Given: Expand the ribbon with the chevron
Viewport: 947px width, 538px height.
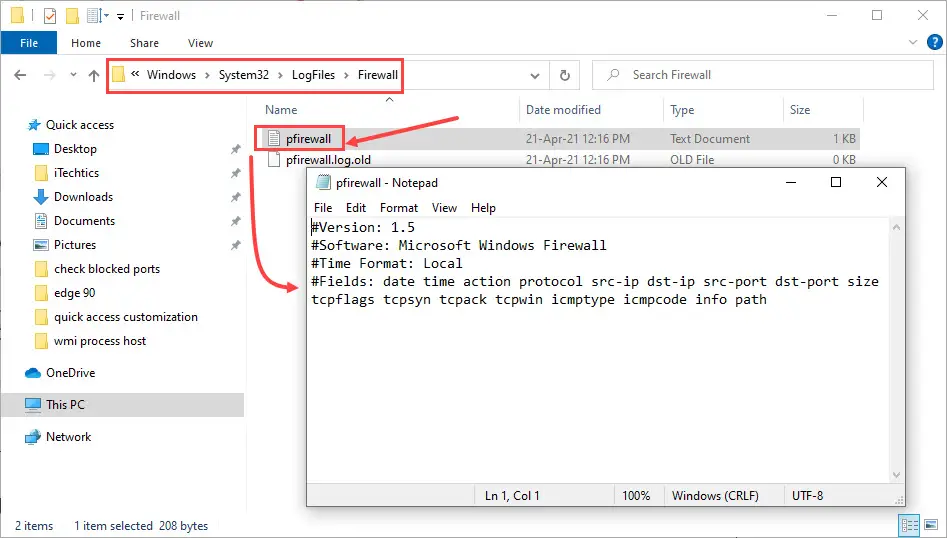Looking at the screenshot, I should point(913,42).
